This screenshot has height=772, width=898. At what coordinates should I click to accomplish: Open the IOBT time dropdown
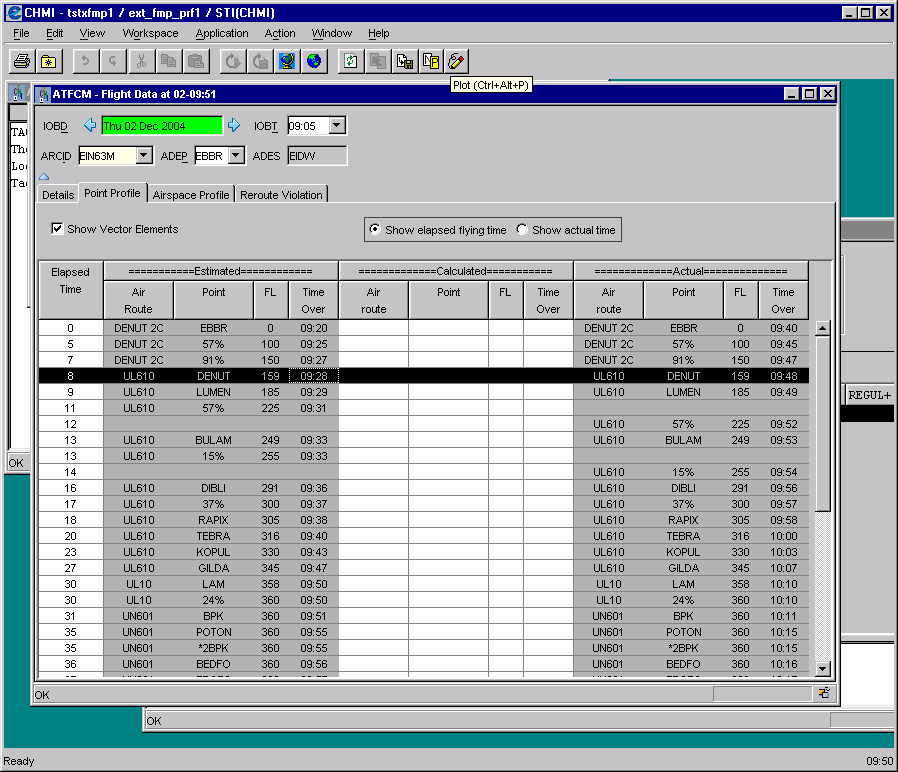(x=336, y=126)
